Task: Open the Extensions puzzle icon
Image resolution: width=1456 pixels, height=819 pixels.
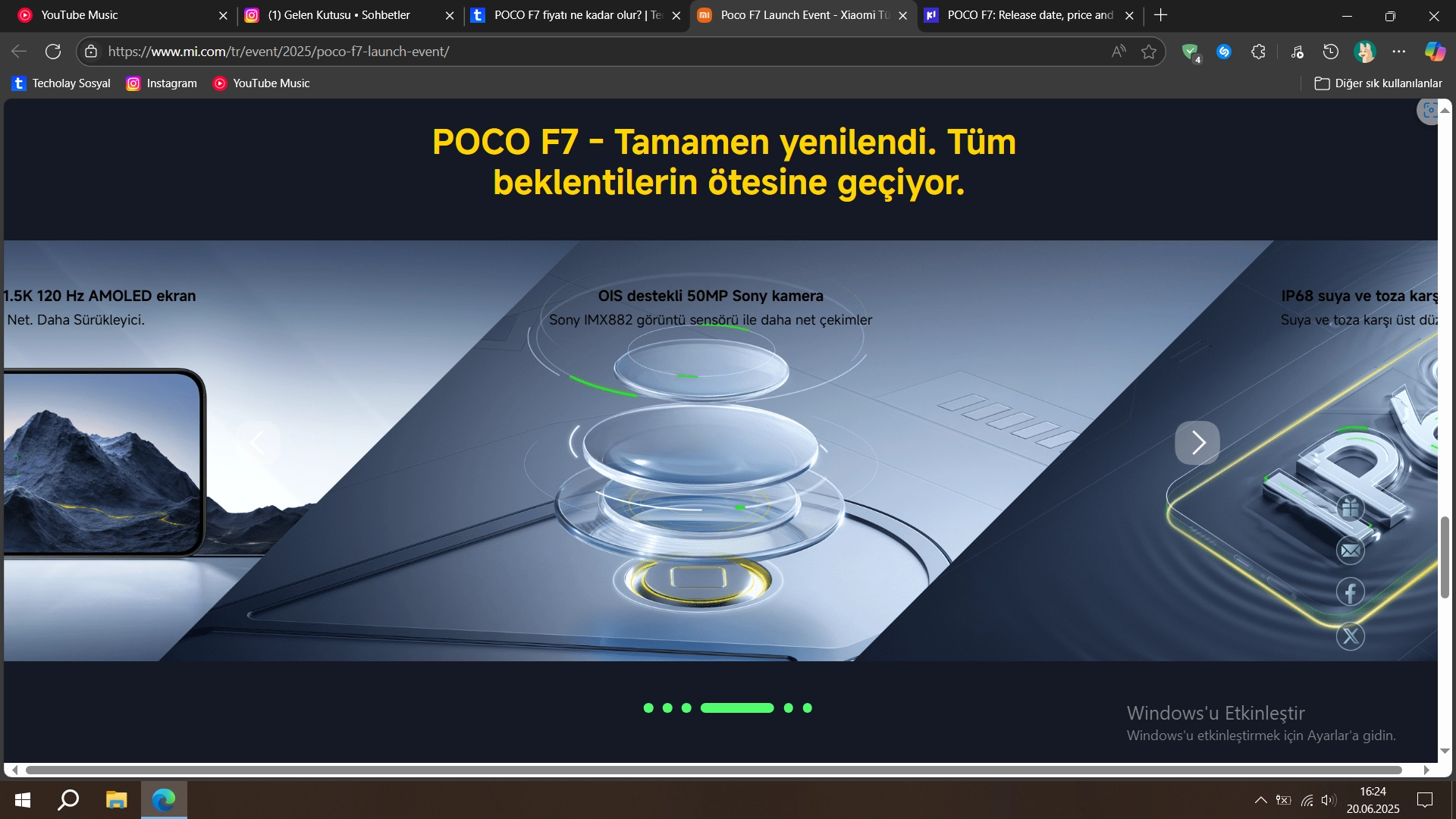Action: pyautogui.click(x=1258, y=52)
